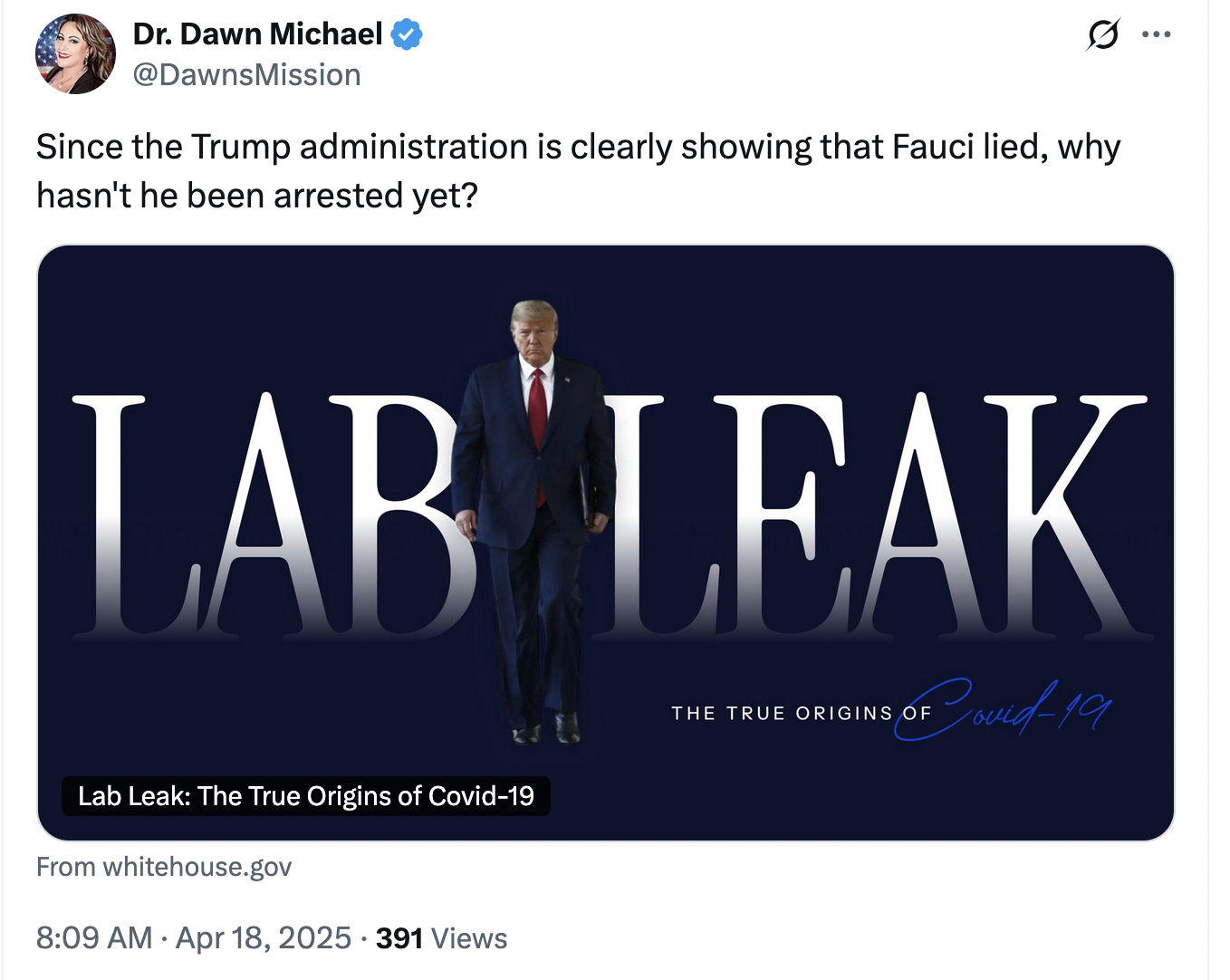Screen dimensions: 1230x980
Task: Click the large "LAB" word in the card
Action: (263, 516)
